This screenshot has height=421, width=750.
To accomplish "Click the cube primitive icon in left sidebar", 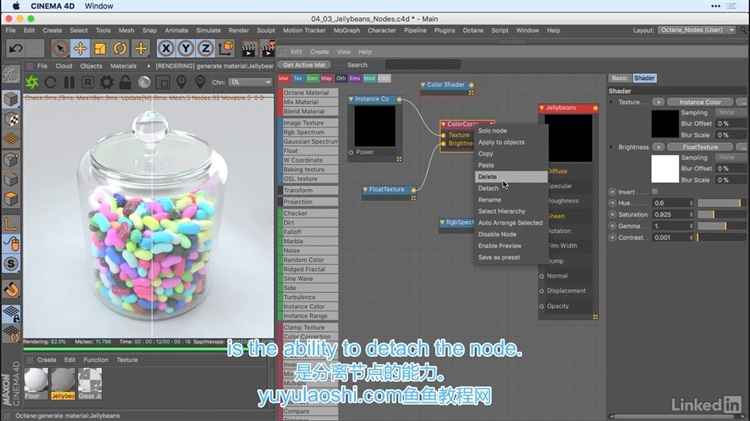I will [11, 100].
